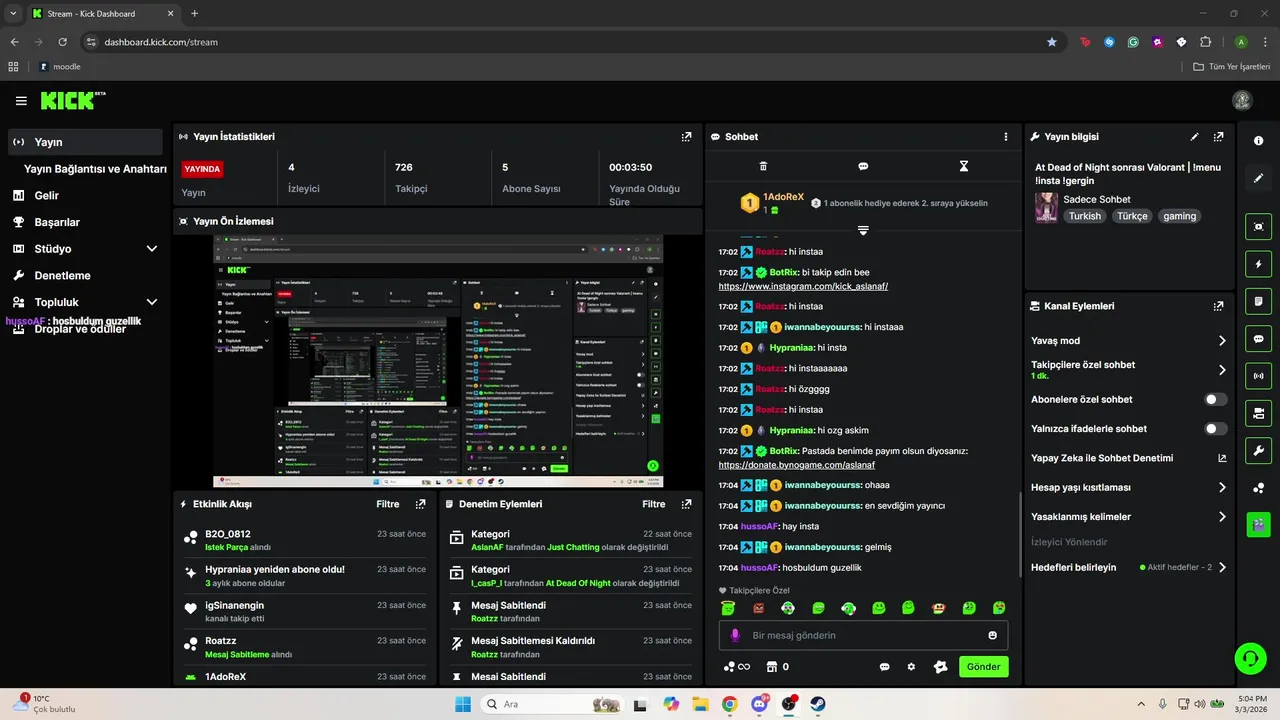This screenshot has height=720, width=1280.
Task: Click the gaming tag in stream info
Action: click(1179, 216)
